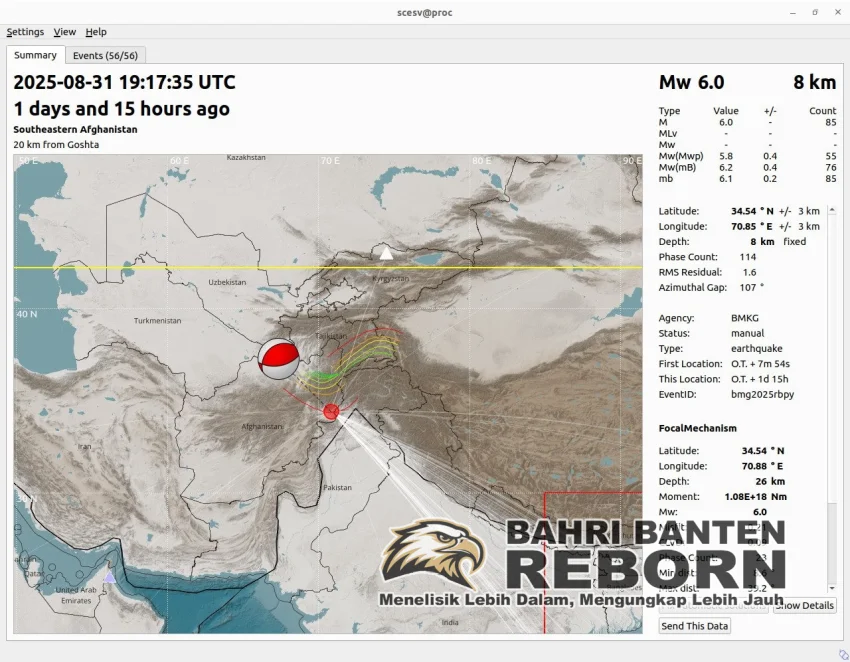Image resolution: width=850 pixels, height=662 pixels.
Task: Click the 'FocalMechanism' section heading
Action: point(698,428)
